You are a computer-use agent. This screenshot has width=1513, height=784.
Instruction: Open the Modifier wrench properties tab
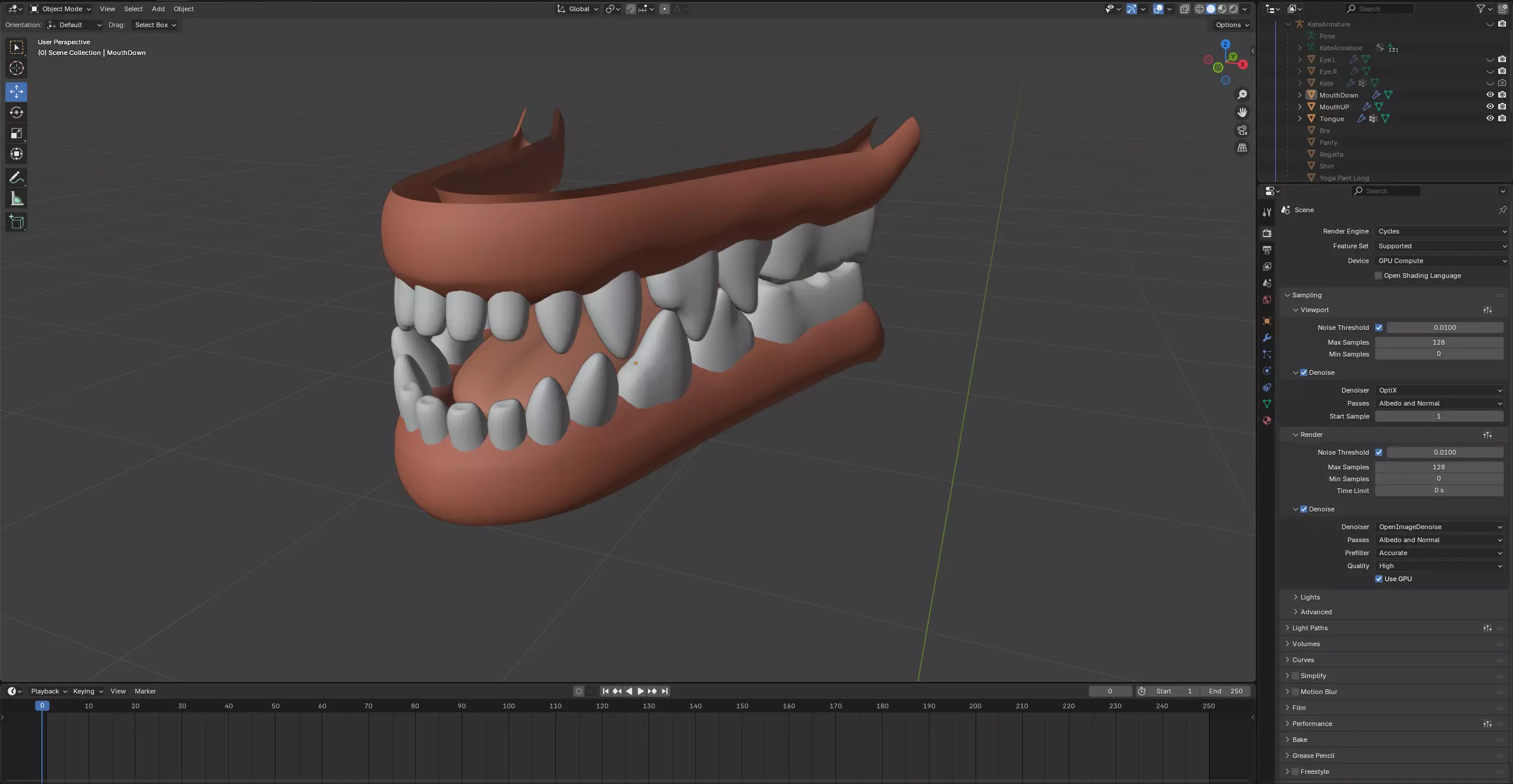pyautogui.click(x=1266, y=338)
